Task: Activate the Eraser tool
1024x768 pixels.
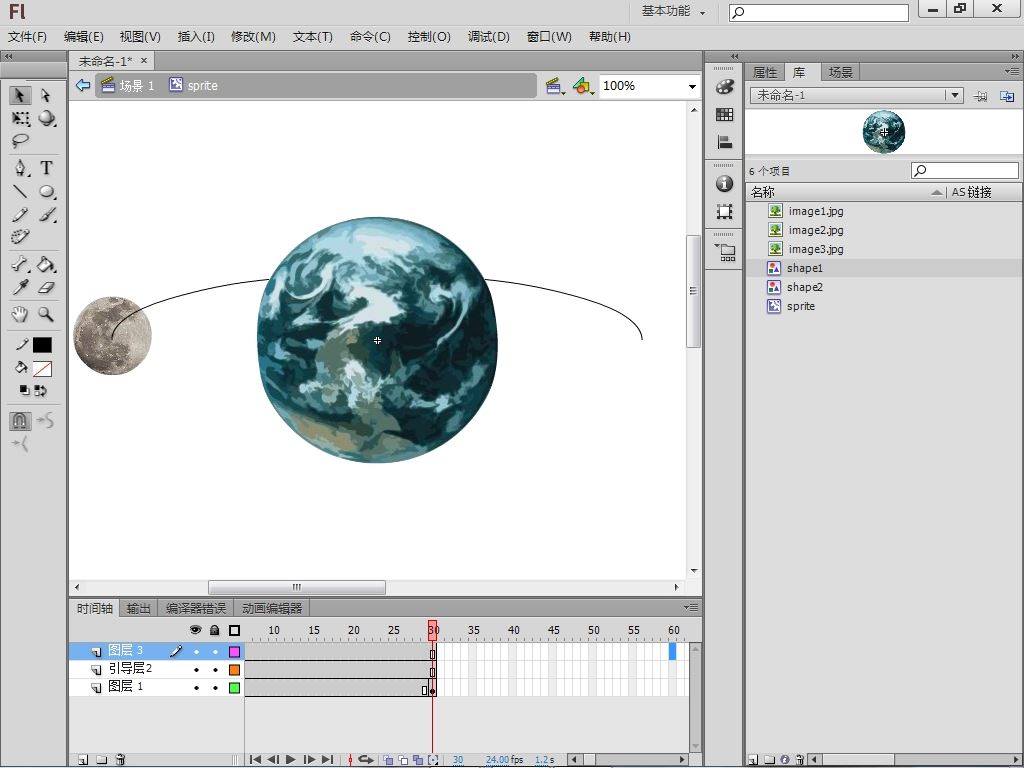Action: tap(46, 288)
